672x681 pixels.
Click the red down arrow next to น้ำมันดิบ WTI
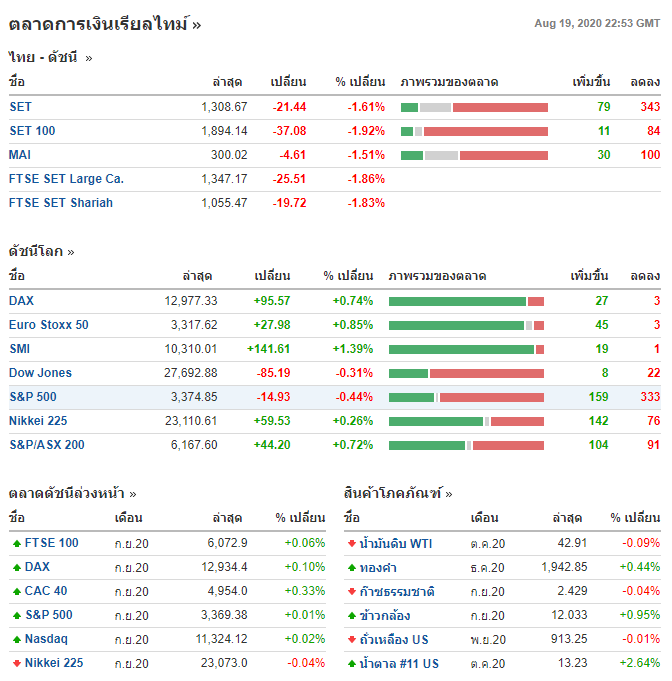(352, 543)
